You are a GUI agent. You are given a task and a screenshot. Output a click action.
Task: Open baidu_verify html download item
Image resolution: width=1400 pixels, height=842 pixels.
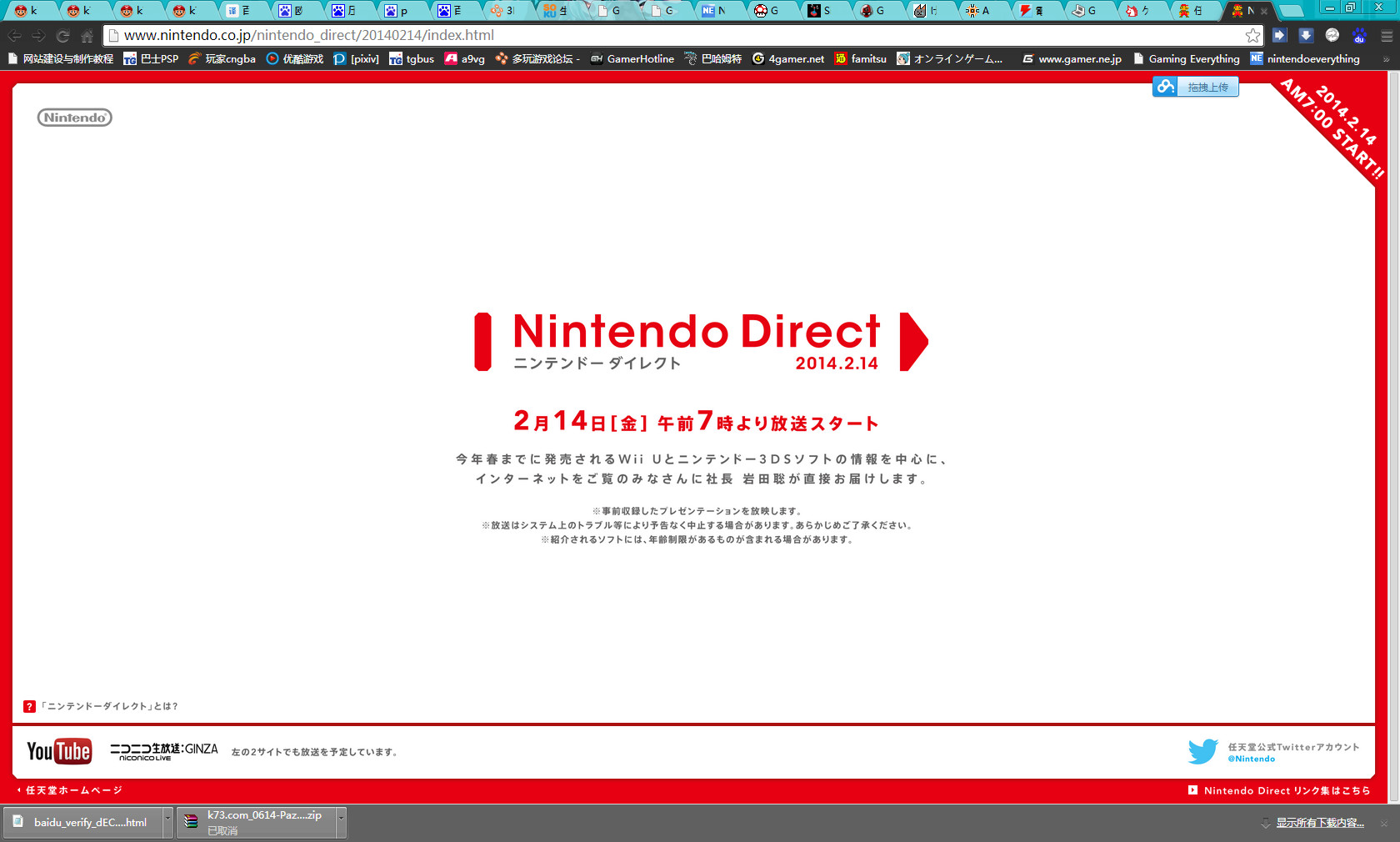click(x=83, y=822)
